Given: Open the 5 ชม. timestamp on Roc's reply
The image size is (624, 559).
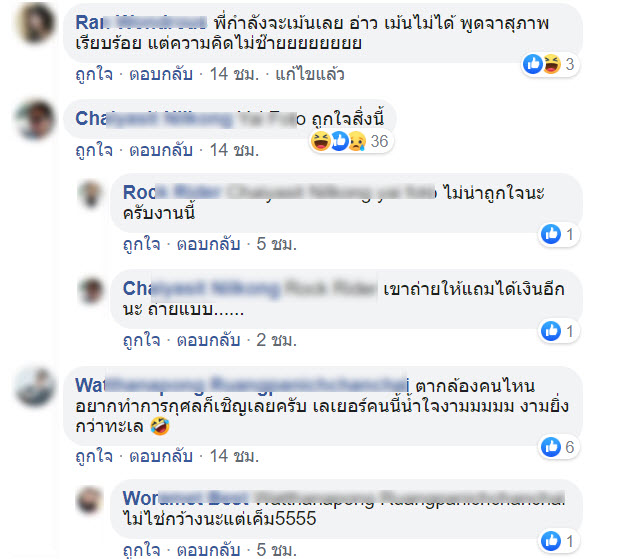Looking at the screenshot, I should (277, 244).
